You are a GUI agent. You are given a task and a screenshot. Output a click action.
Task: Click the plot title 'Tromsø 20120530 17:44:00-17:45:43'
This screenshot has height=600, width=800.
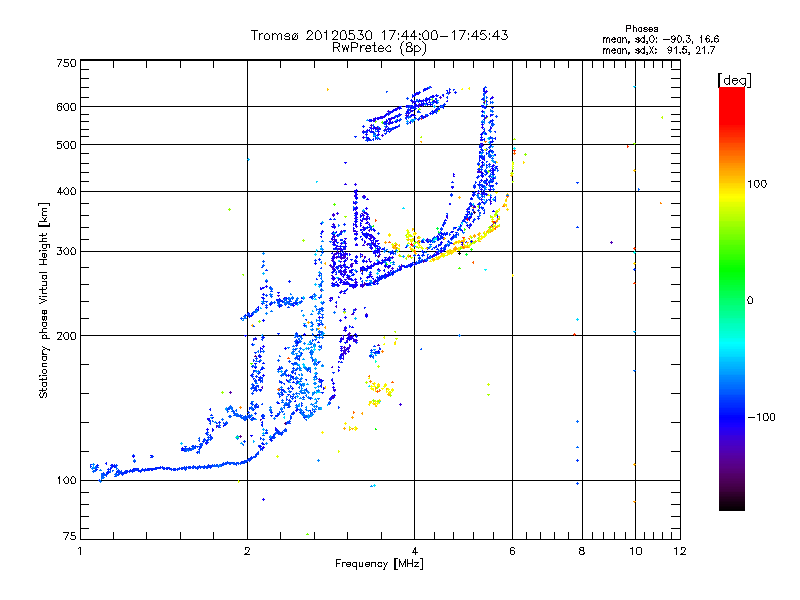379,35
